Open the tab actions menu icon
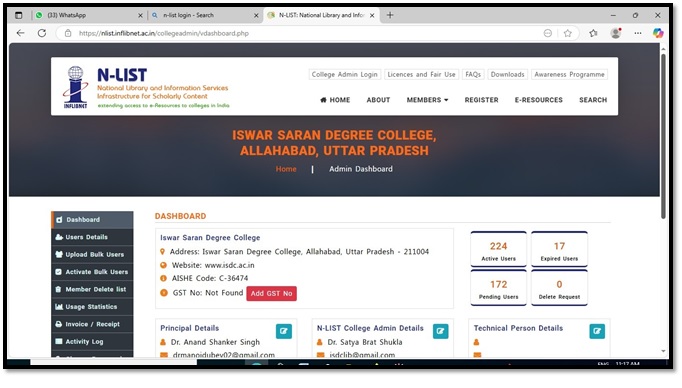This screenshot has width=682, height=388. tap(18, 15)
